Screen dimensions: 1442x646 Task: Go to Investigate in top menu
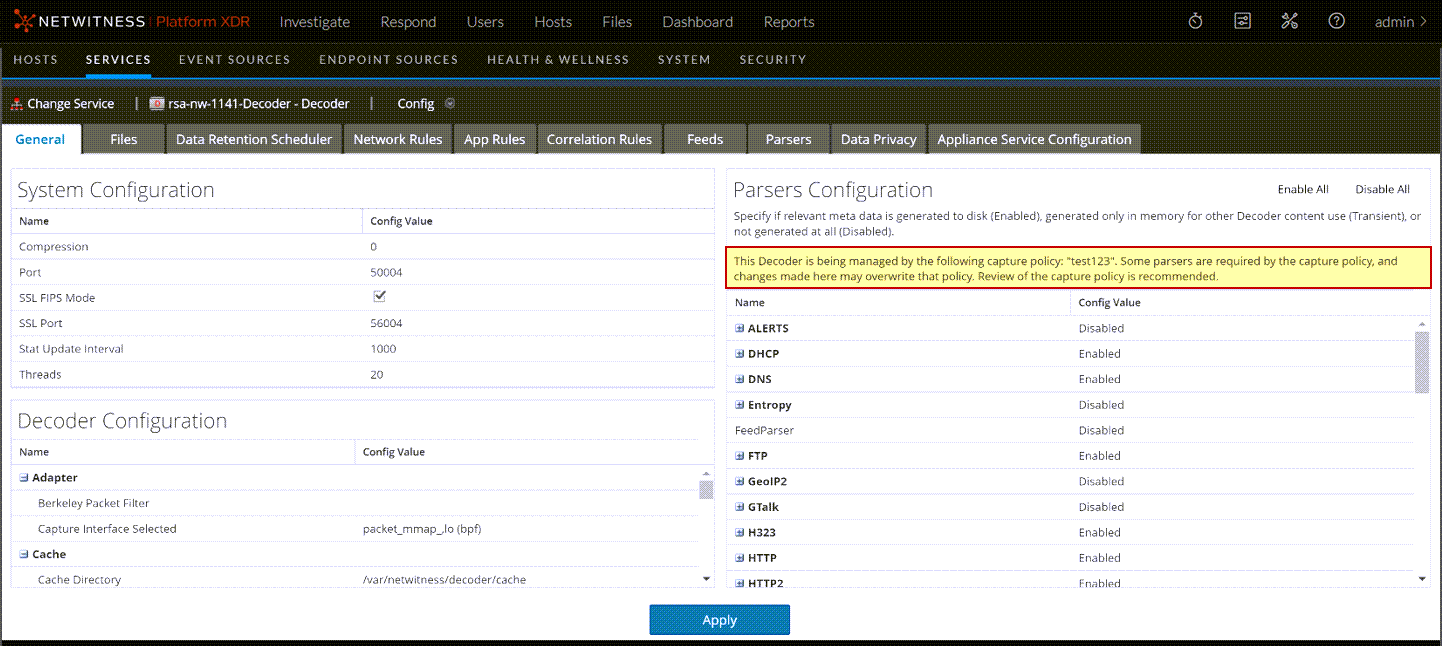pyautogui.click(x=314, y=21)
